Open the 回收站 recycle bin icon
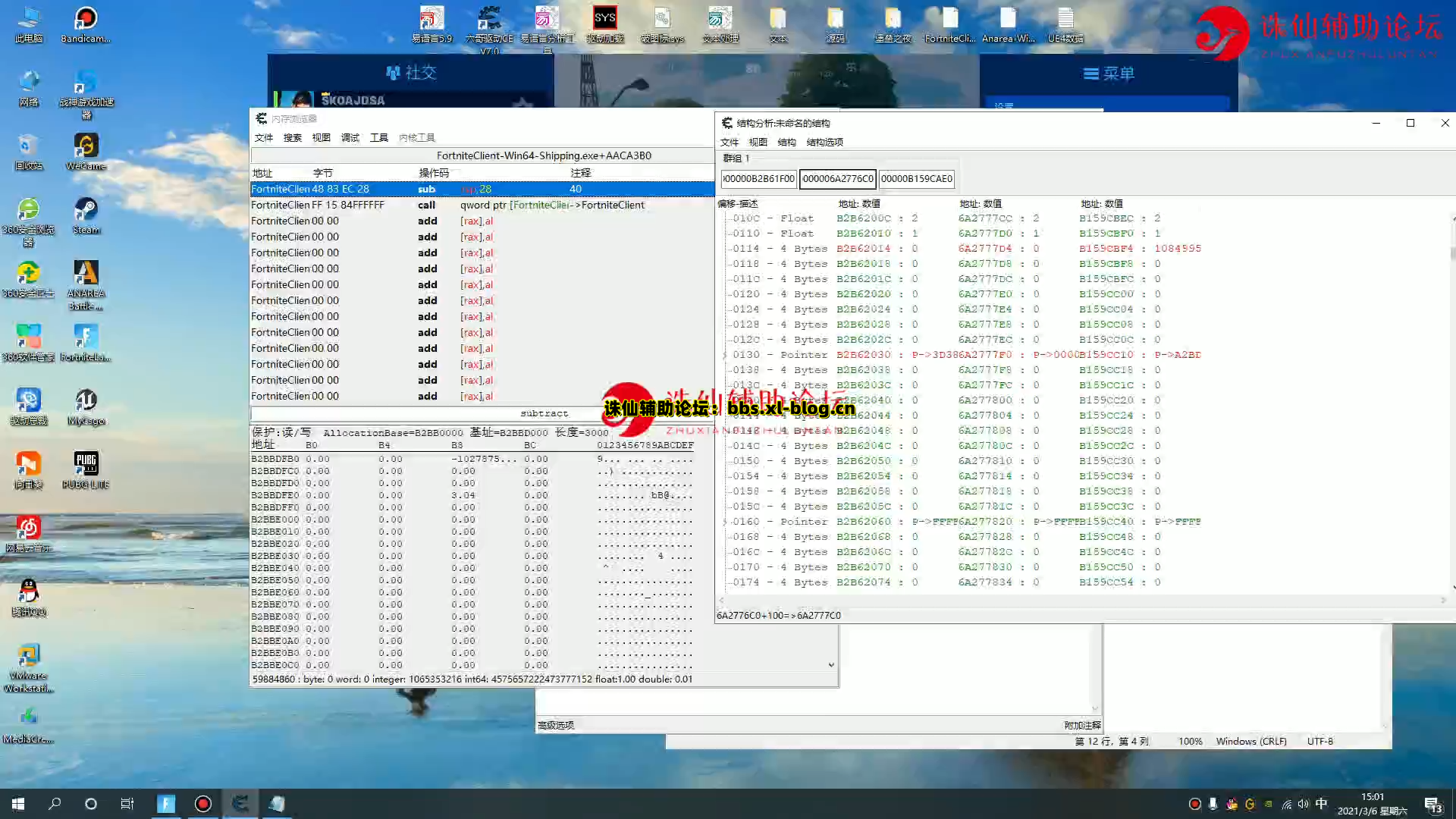Viewport: 1456px width, 819px height. 29,152
